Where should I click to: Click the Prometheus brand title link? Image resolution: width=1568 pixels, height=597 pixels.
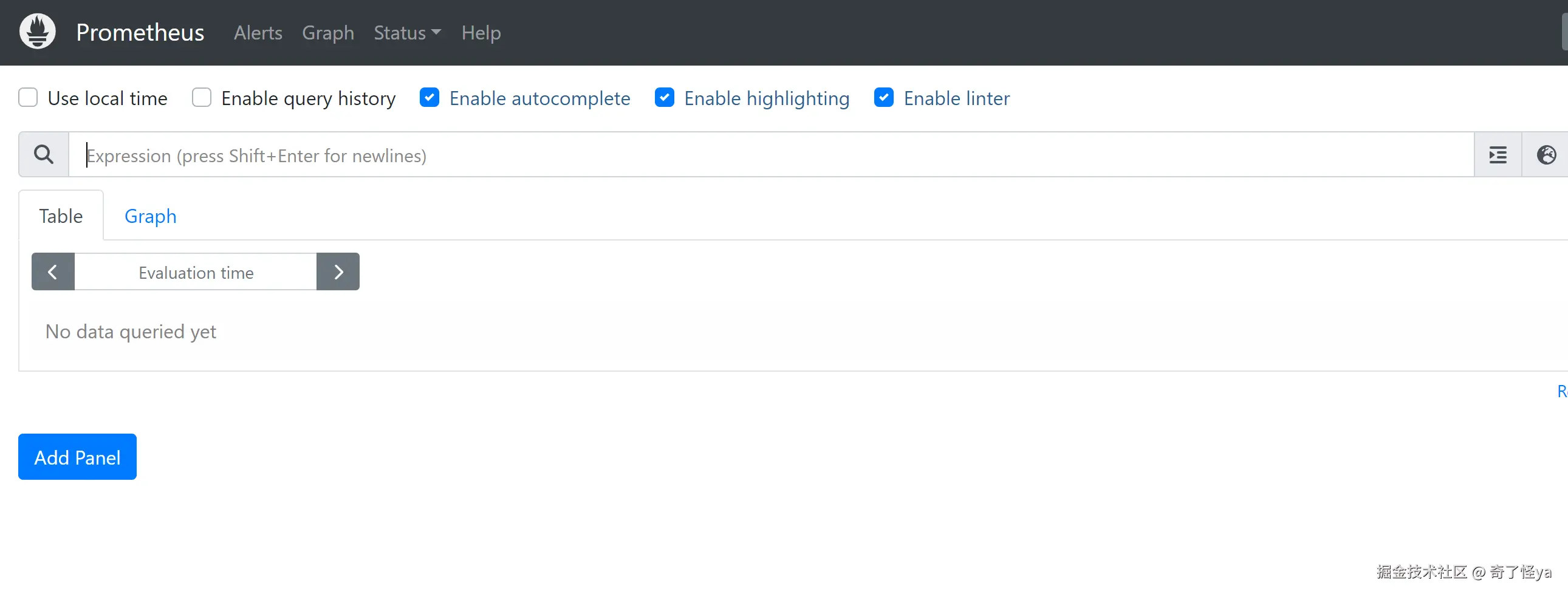pyautogui.click(x=140, y=33)
